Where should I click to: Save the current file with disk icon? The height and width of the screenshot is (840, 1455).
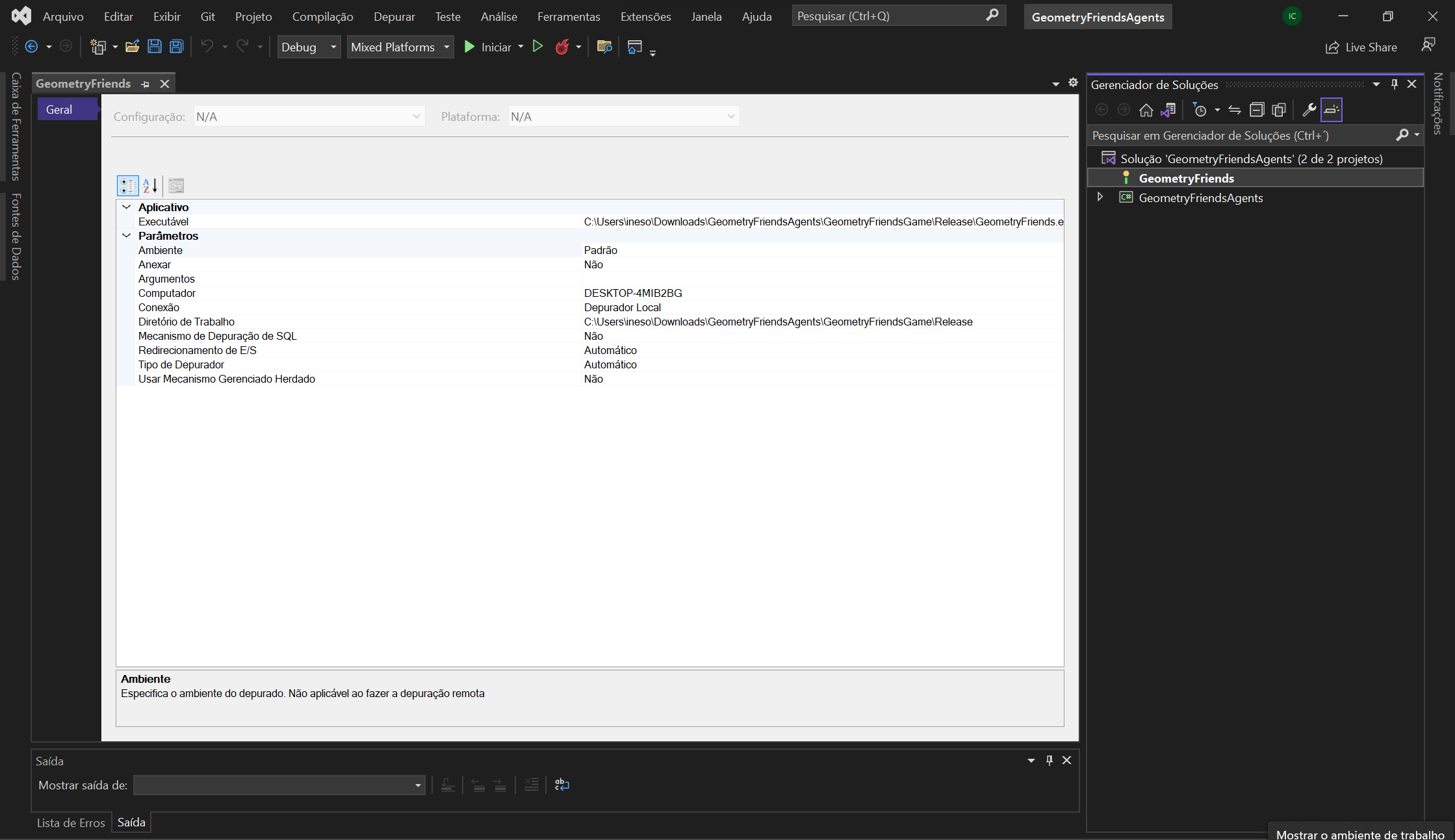tap(155, 47)
